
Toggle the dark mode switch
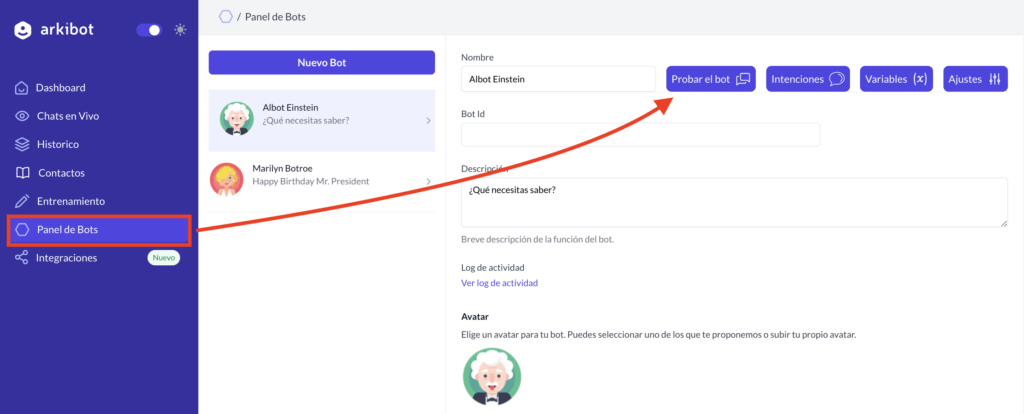[149, 30]
